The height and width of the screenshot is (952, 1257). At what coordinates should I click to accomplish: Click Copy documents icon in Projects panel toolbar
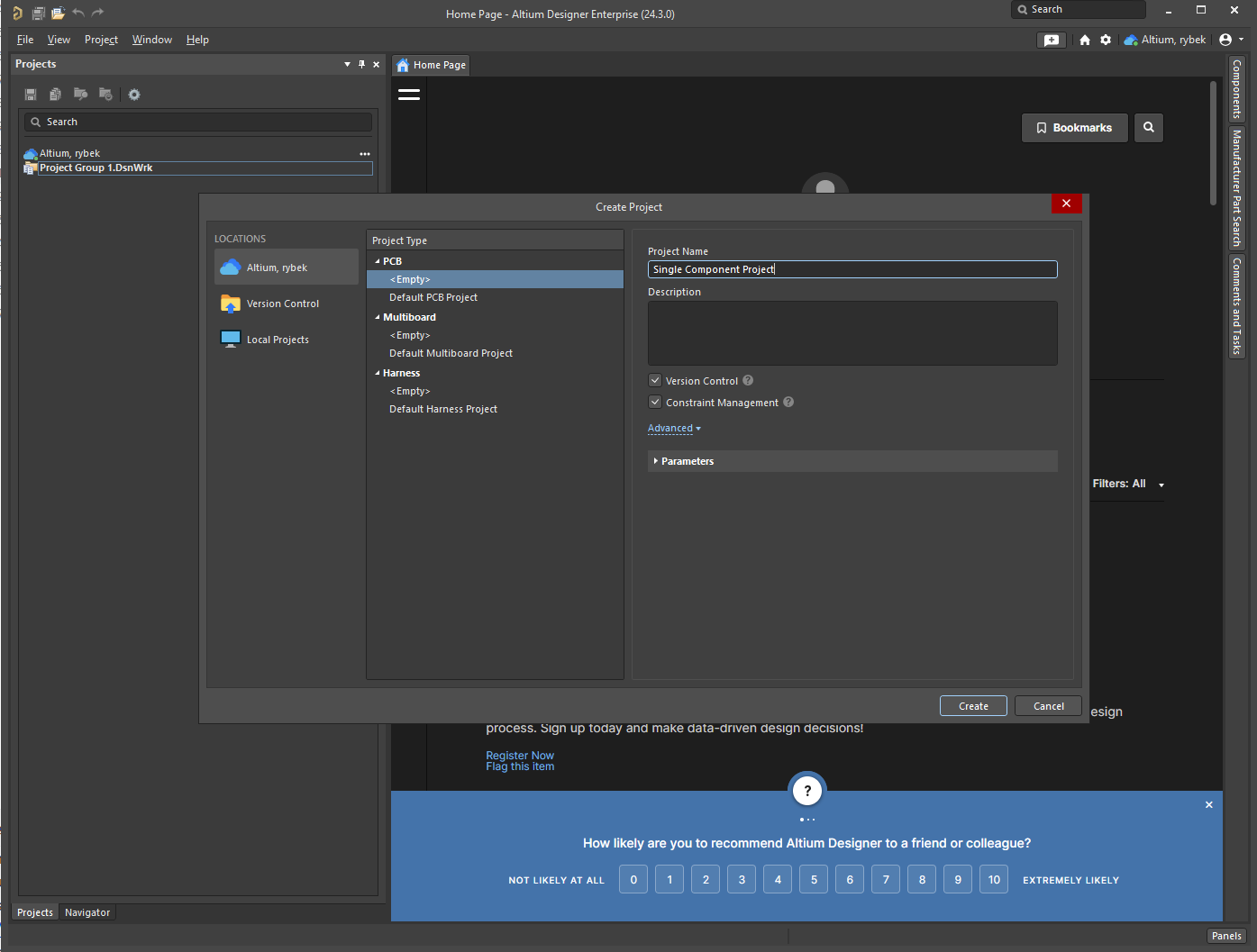pos(56,95)
